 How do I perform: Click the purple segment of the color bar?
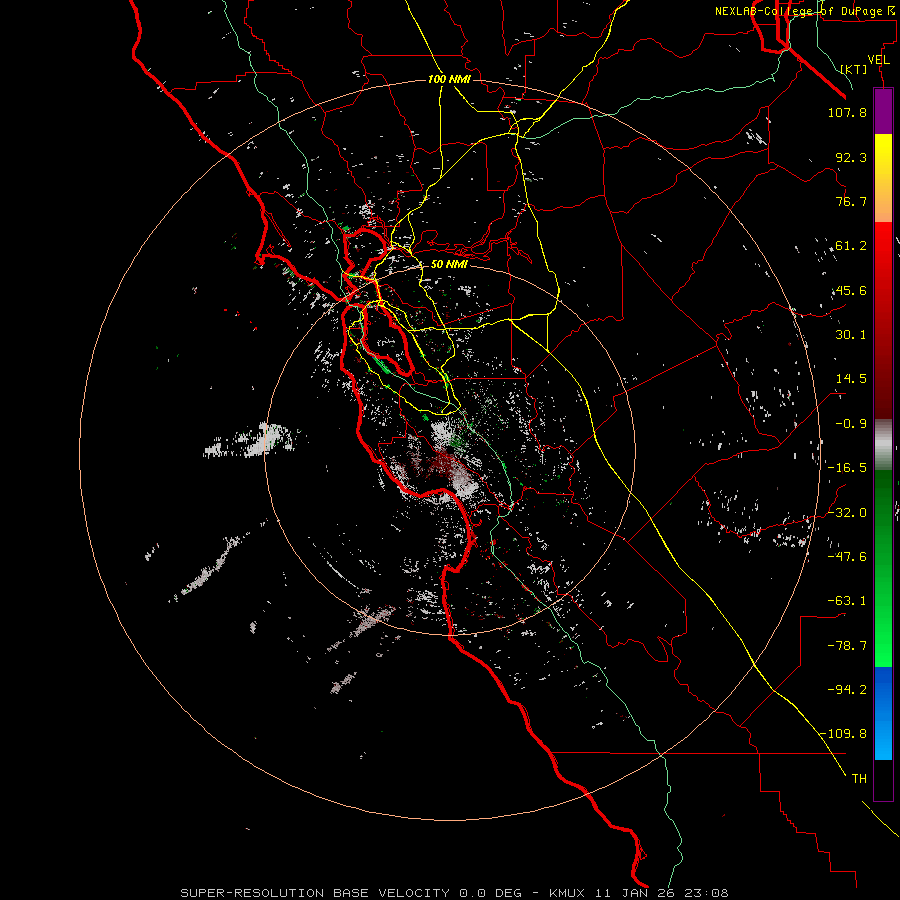click(x=883, y=111)
